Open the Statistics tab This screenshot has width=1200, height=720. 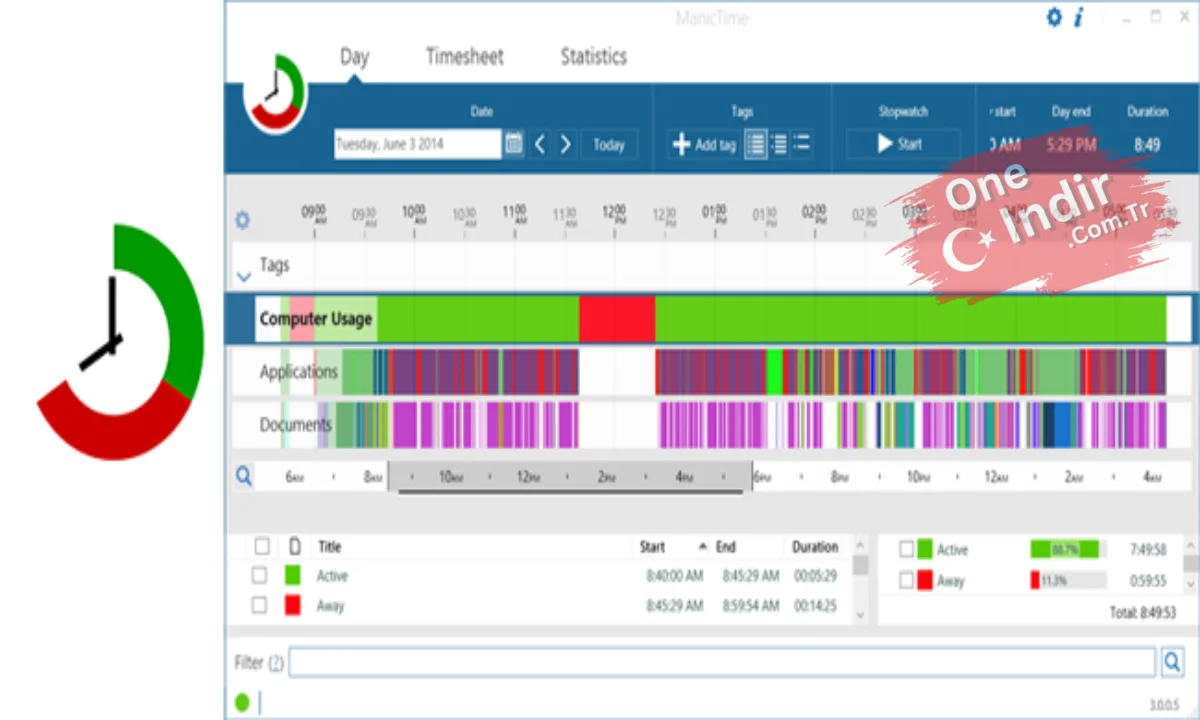(593, 57)
